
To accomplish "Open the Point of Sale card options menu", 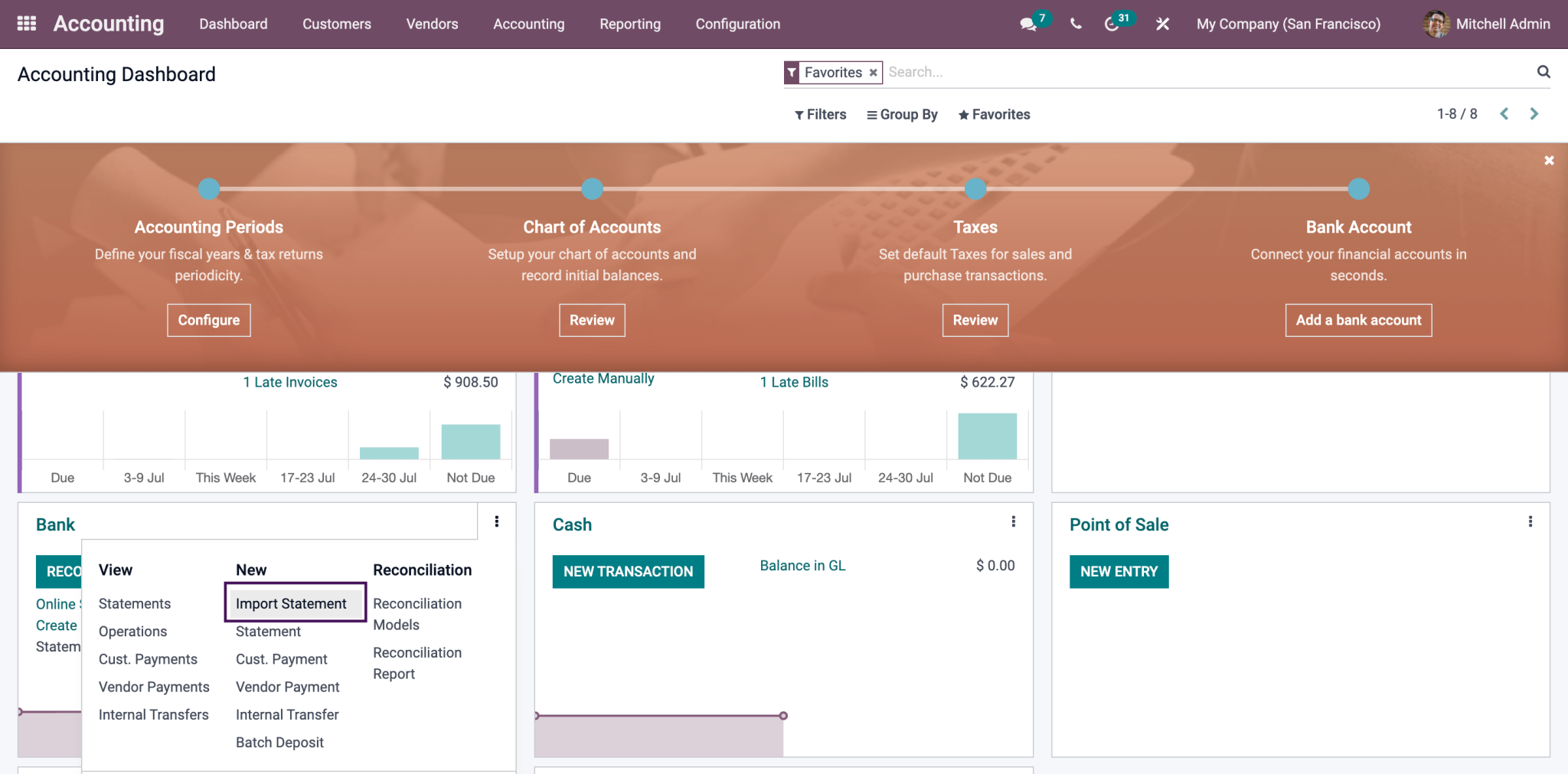I will click(x=1530, y=521).
